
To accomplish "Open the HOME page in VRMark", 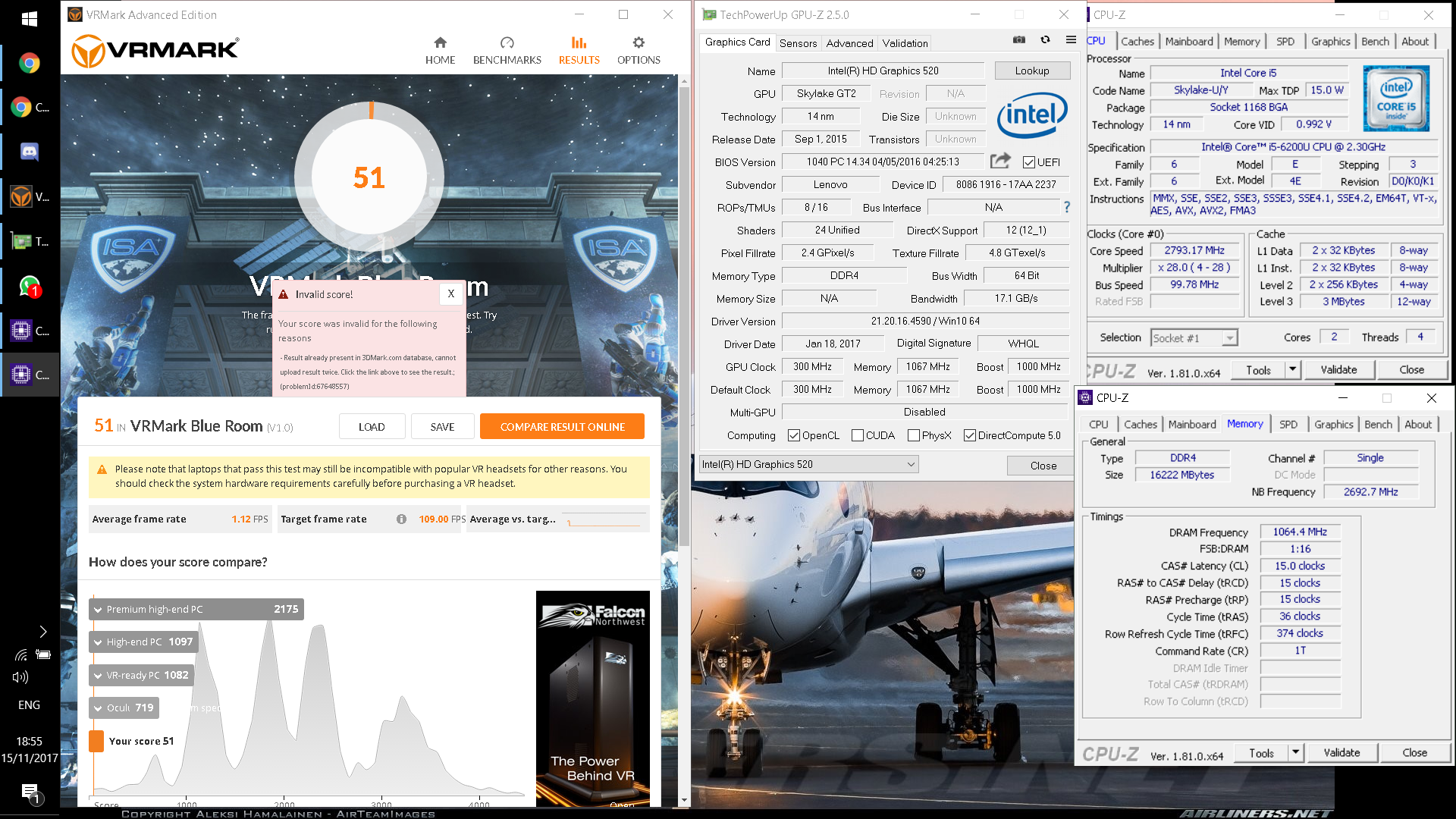I will click(x=440, y=51).
